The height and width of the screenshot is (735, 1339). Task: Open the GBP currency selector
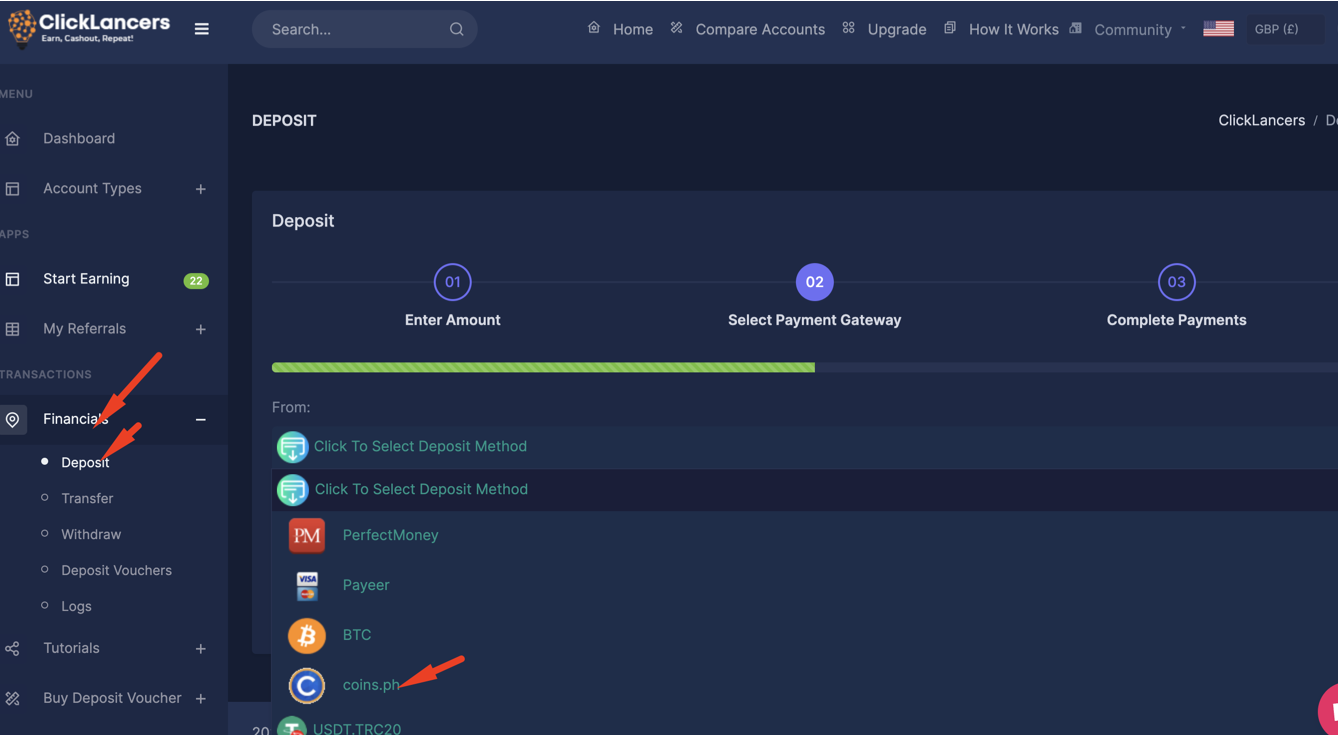click(1277, 29)
